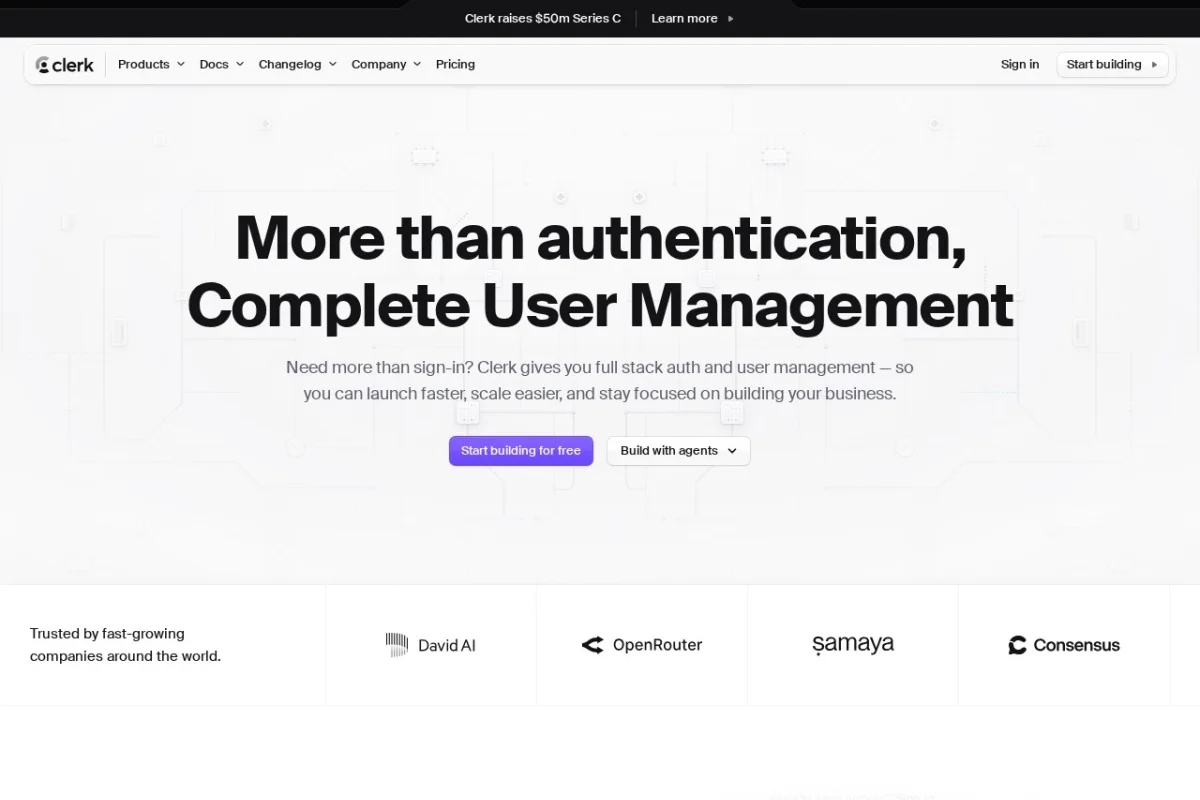Click the 'Need more than sign-in?' paragraph
1200x800 pixels.
click(x=600, y=380)
